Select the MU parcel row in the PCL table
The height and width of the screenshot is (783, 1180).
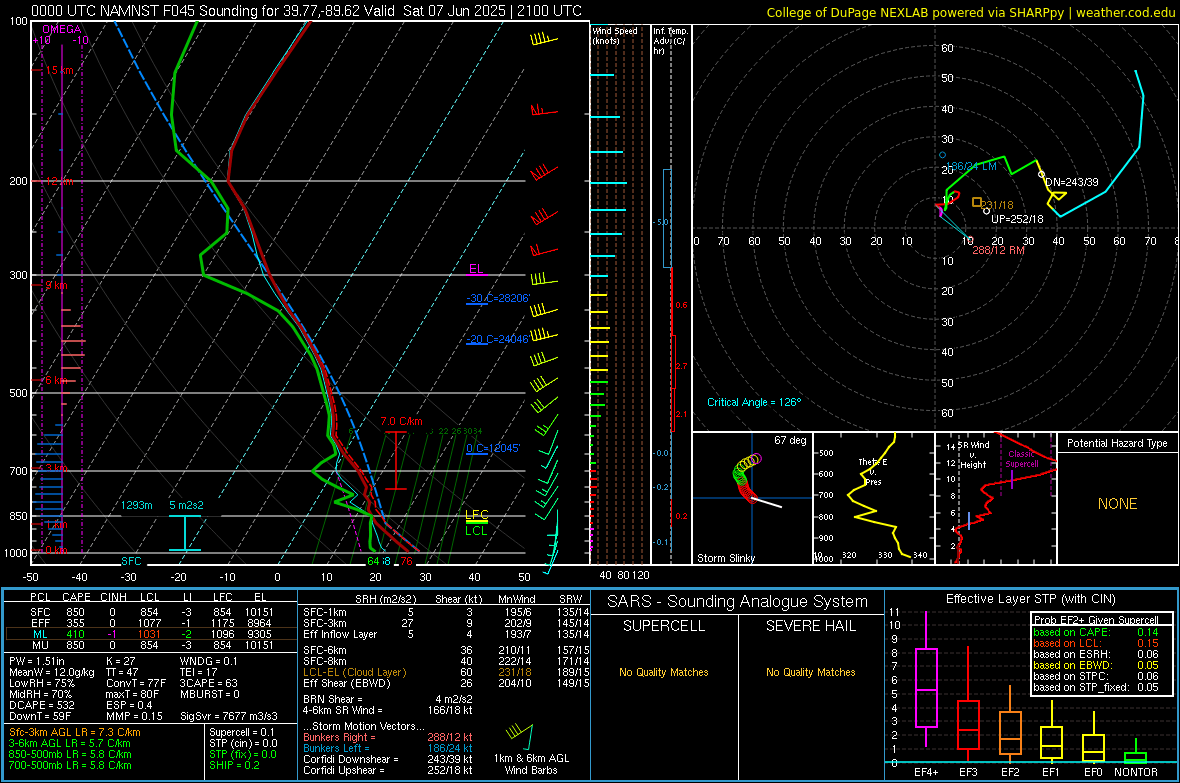coord(151,644)
